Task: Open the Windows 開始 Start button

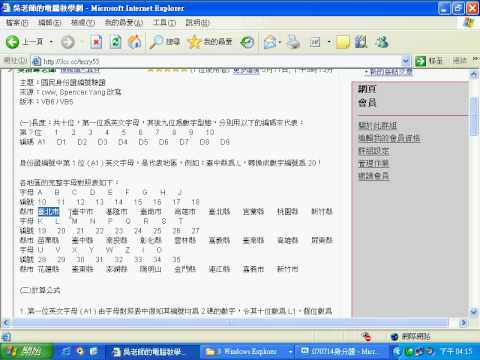Action: (26, 351)
